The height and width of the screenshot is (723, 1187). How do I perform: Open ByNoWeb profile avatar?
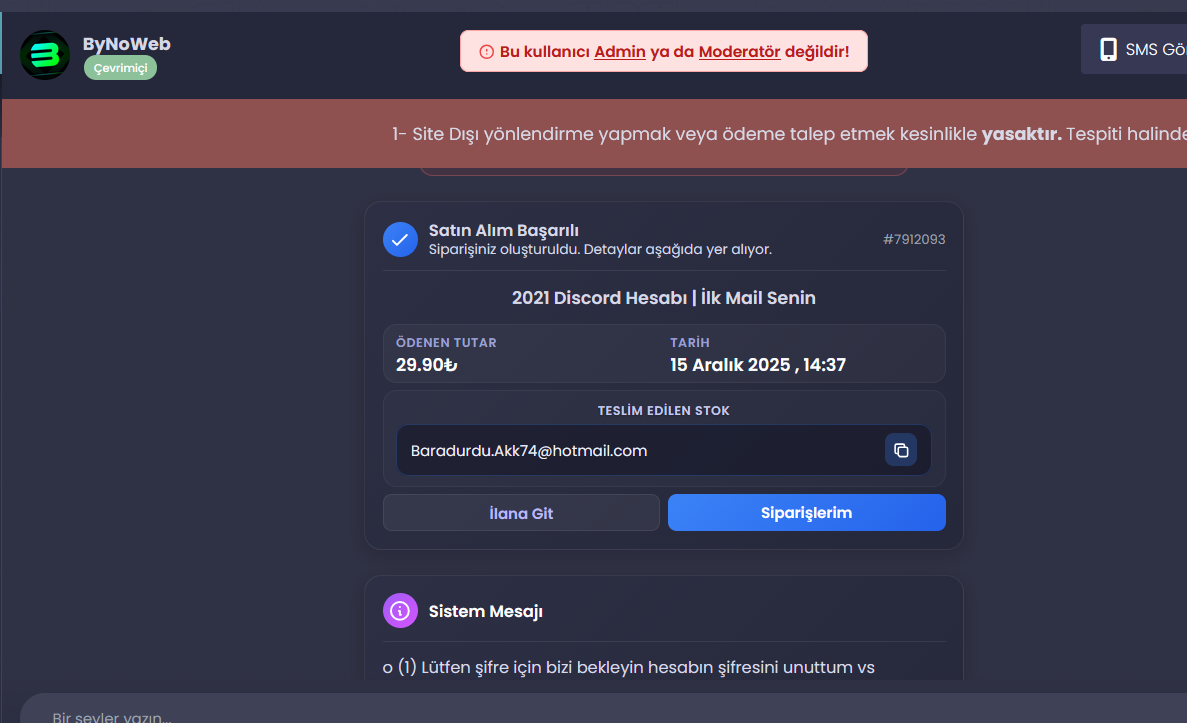[x=45, y=55]
